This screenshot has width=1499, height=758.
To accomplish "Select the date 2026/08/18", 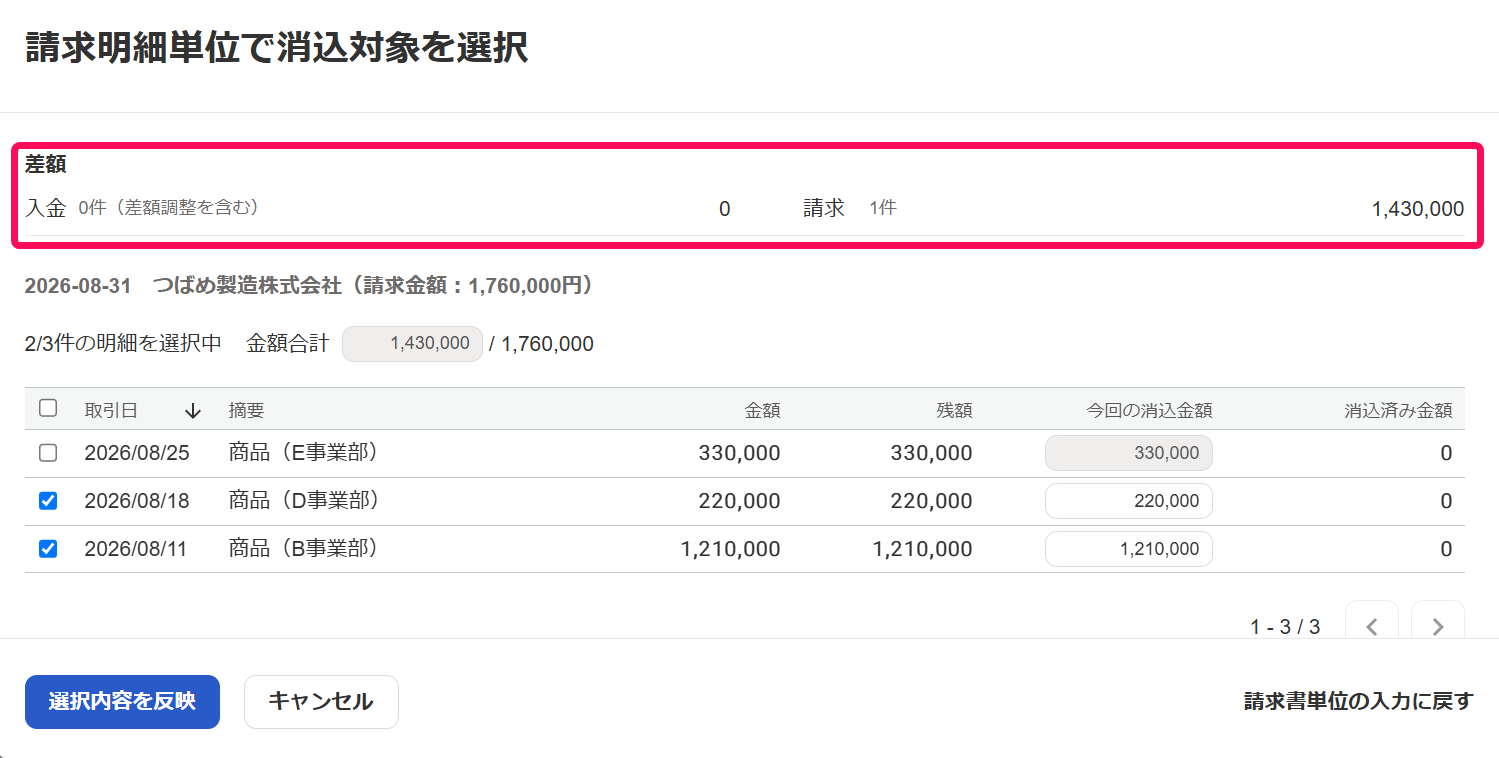I will pos(137,501).
